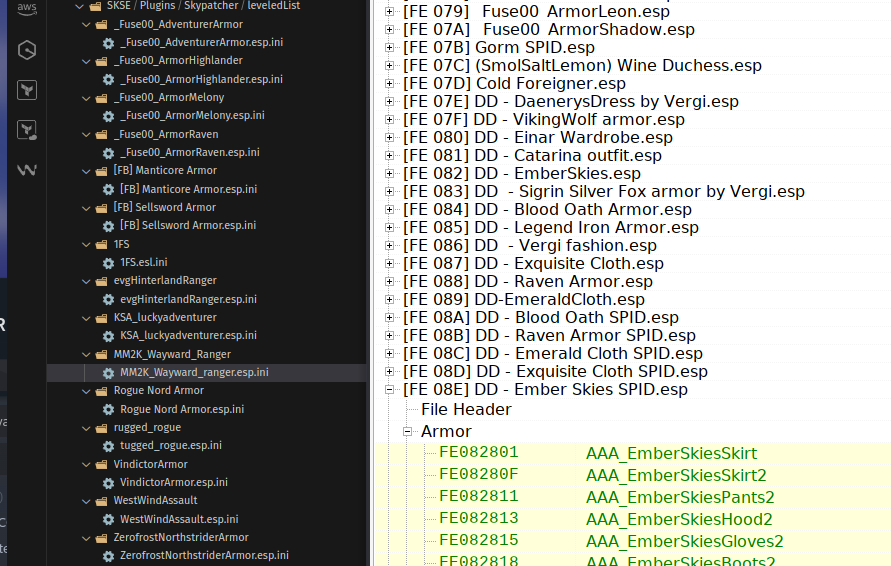Collapse the _Fuse00_AdventurerArmor folder
Viewport: 891px width, 566px height.
(86, 24)
